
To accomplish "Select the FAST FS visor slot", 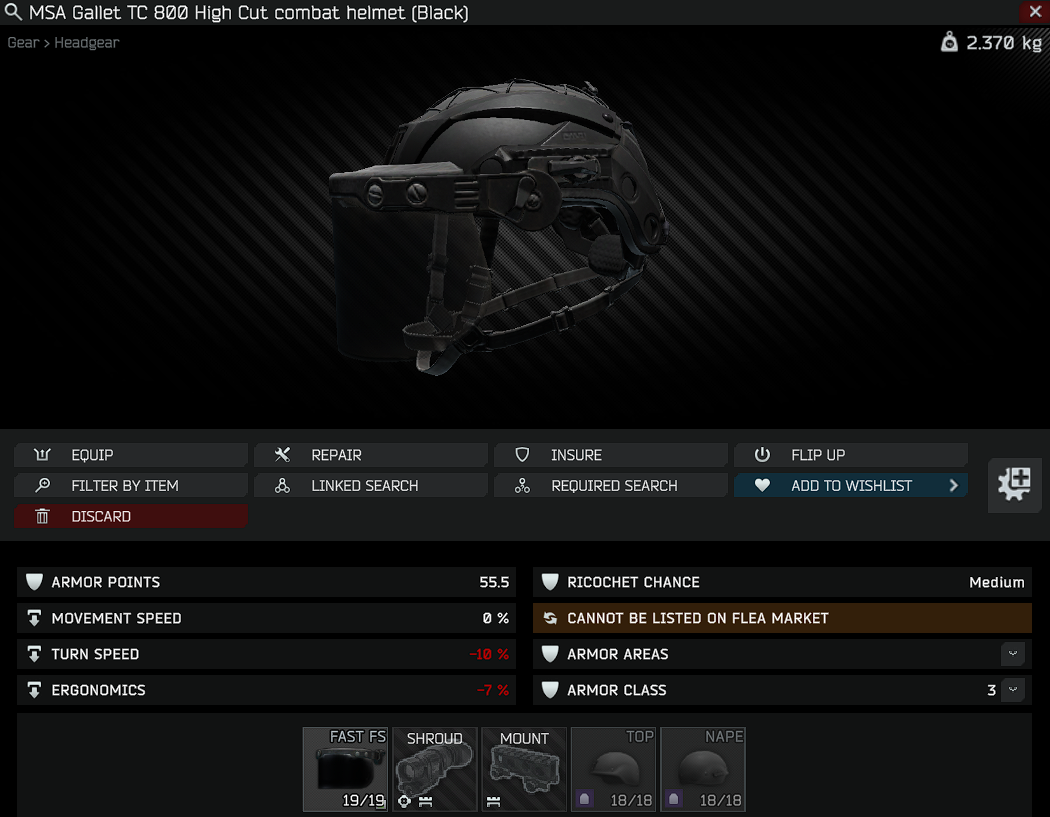I will click(x=346, y=769).
